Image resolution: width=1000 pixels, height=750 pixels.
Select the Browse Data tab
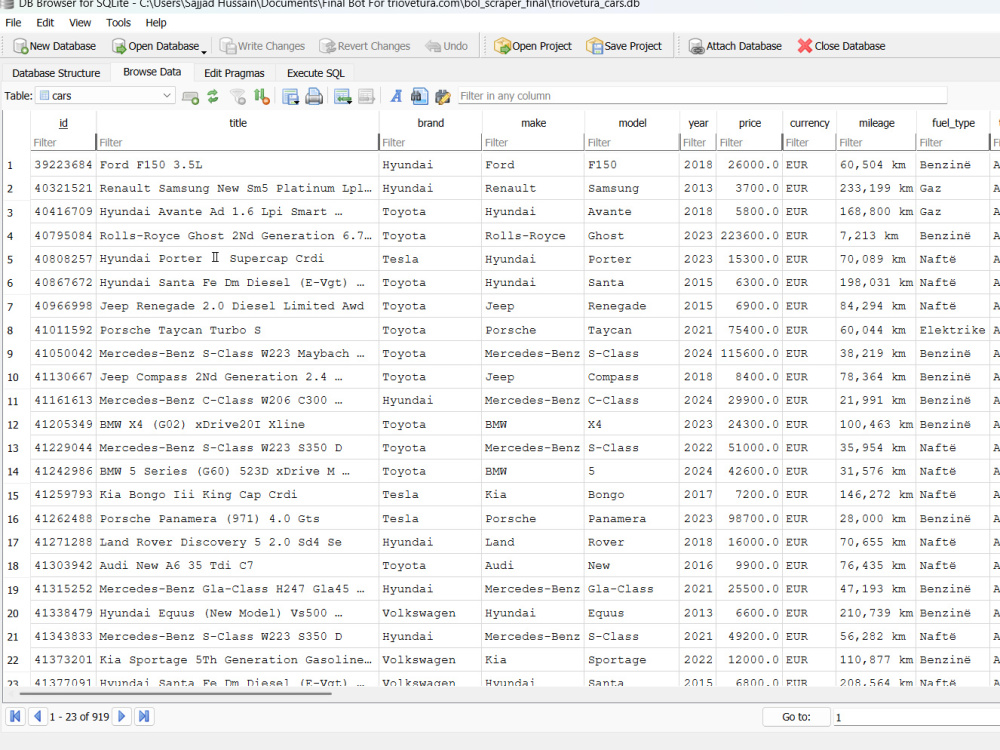pos(152,72)
